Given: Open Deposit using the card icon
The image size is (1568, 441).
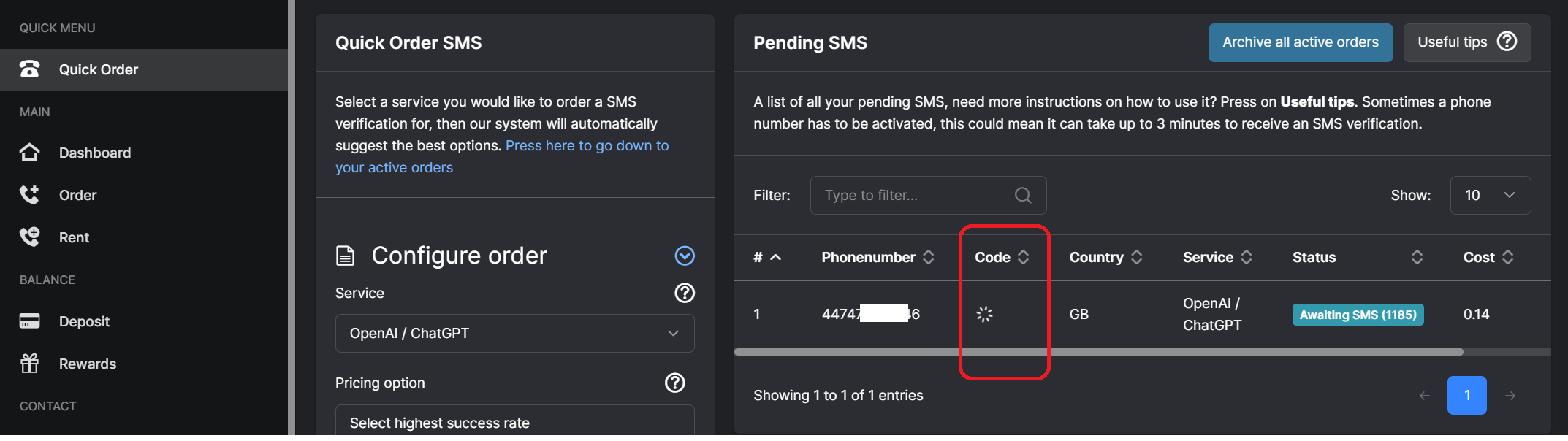Looking at the screenshot, I should coord(29,321).
